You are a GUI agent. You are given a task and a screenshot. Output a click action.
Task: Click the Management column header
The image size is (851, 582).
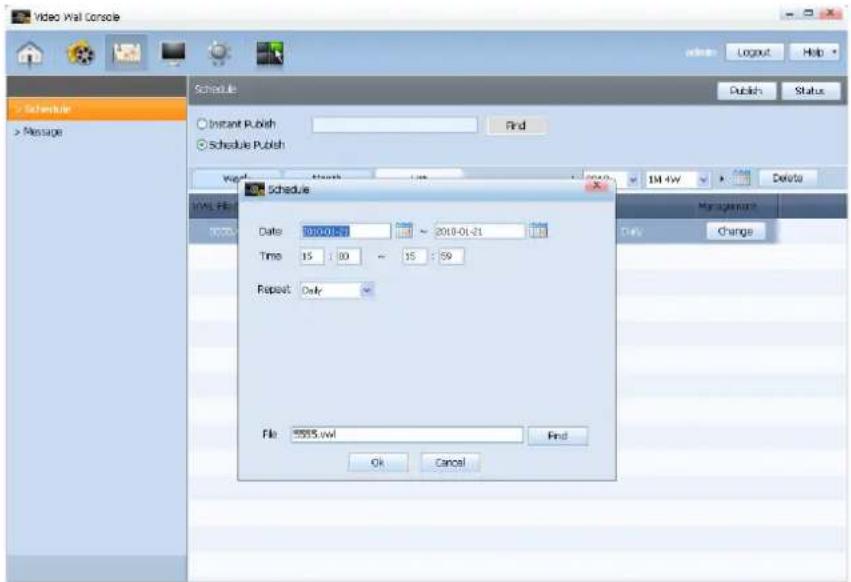pos(727,206)
